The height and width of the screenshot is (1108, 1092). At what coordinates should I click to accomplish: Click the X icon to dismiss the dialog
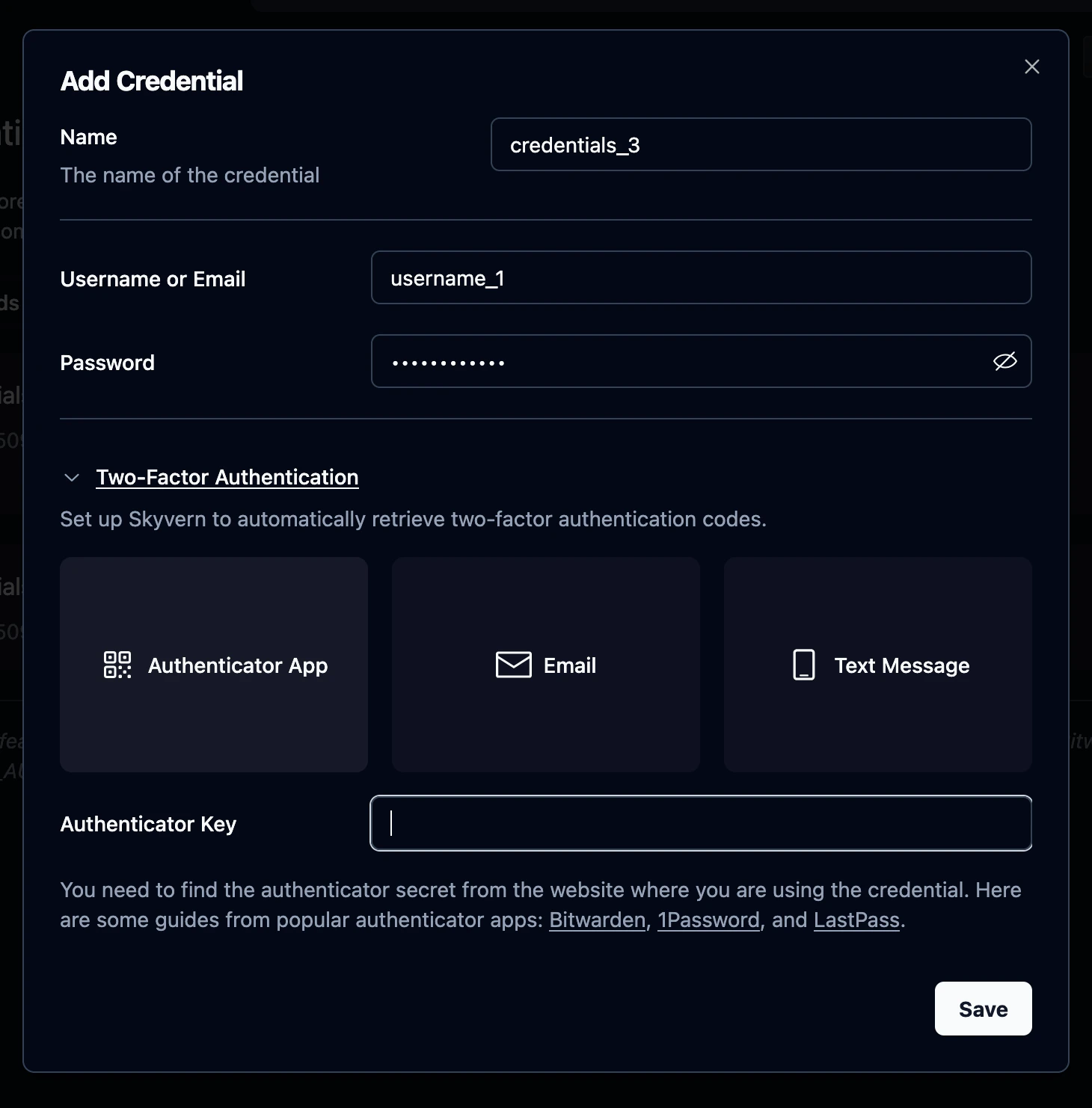(1031, 67)
